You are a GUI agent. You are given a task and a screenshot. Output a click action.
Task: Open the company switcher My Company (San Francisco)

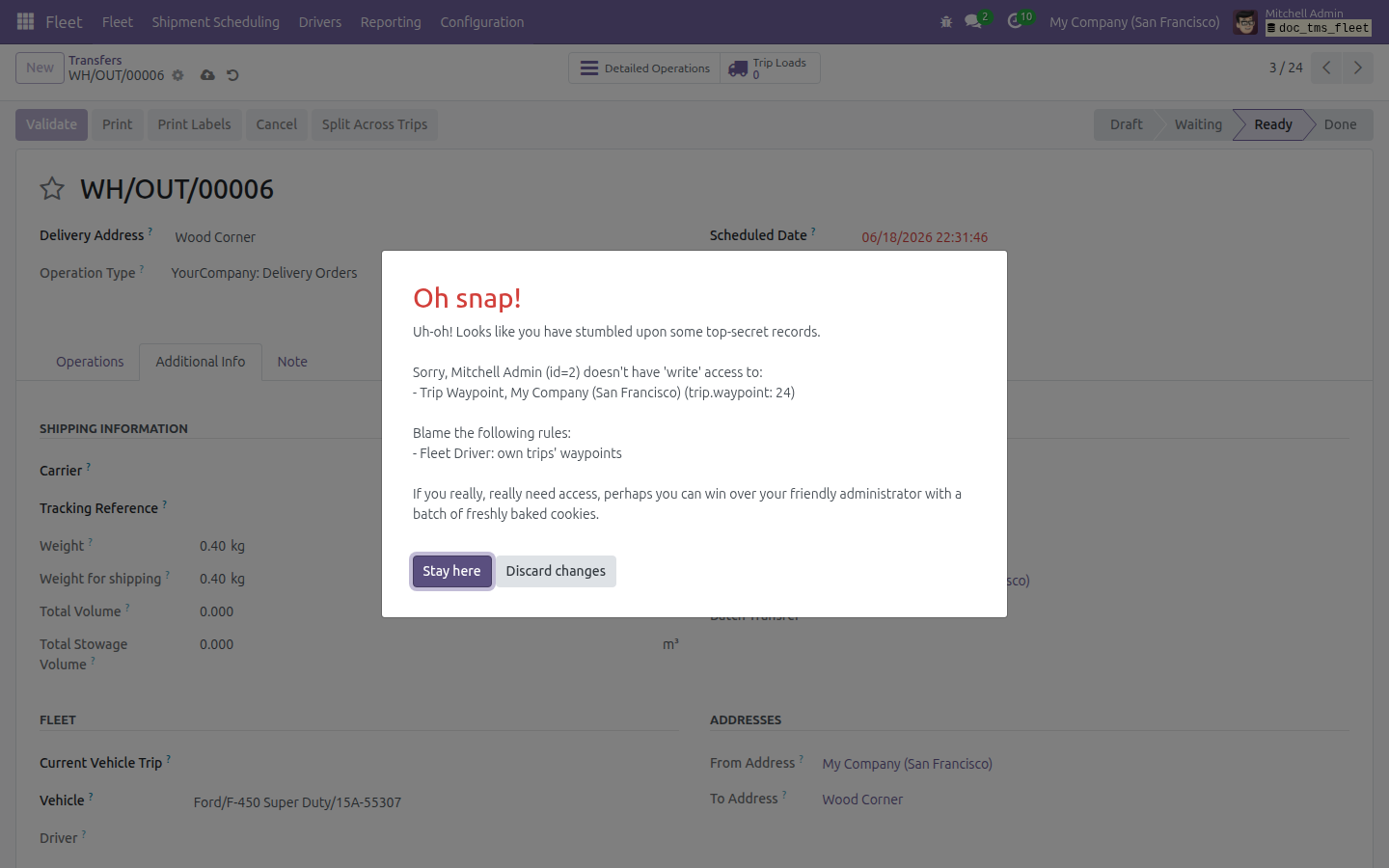1134,21
